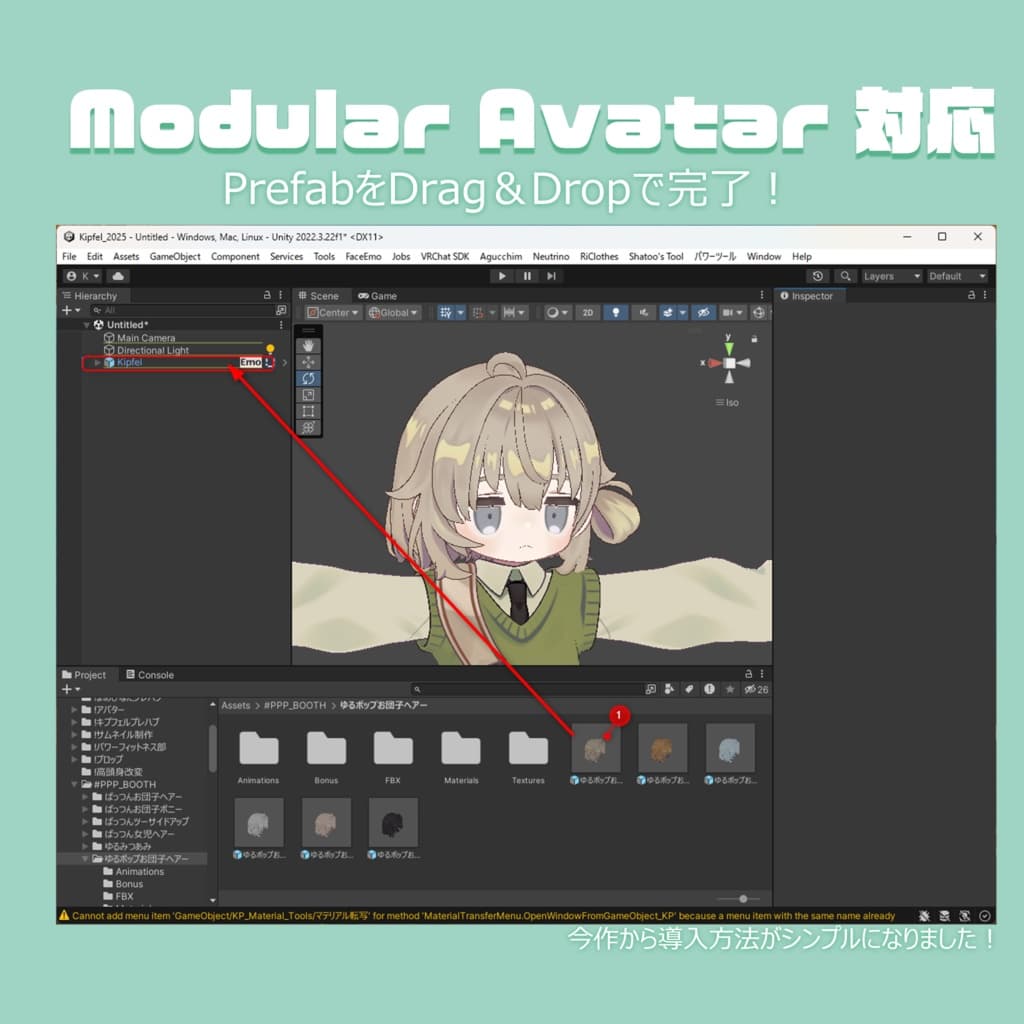Click #PPP_BOOTH in breadcrumb path
The image size is (1024, 1024).
pyautogui.click(x=295, y=705)
